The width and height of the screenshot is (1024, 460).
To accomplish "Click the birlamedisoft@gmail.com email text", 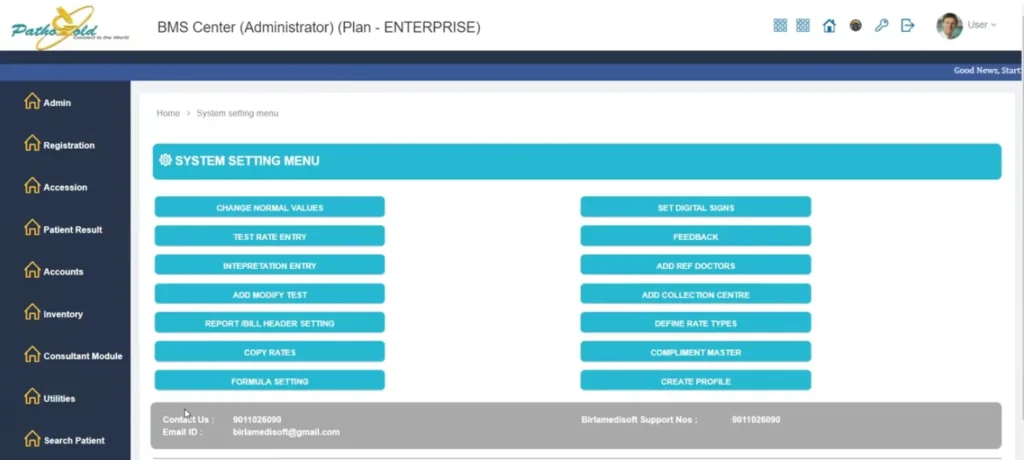I will click(286, 432).
